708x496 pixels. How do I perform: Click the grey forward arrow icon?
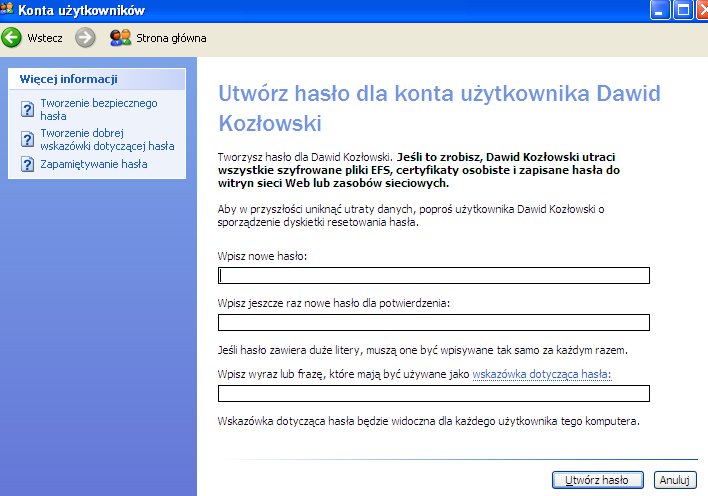pyautogui.click(x=85, y=37)
